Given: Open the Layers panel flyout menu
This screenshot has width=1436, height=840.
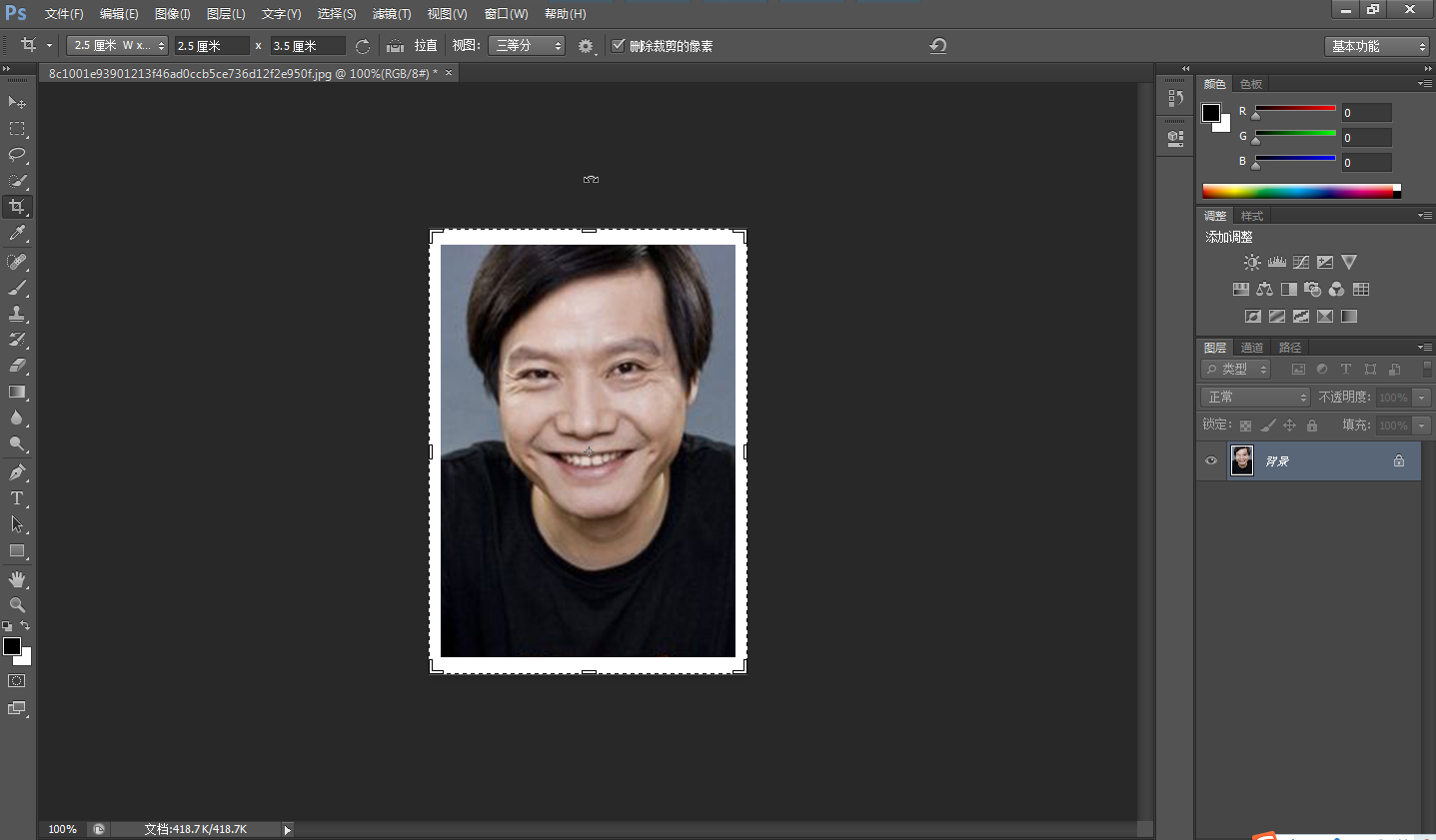Looking at the screenshot, I should tap(1425, 348).
